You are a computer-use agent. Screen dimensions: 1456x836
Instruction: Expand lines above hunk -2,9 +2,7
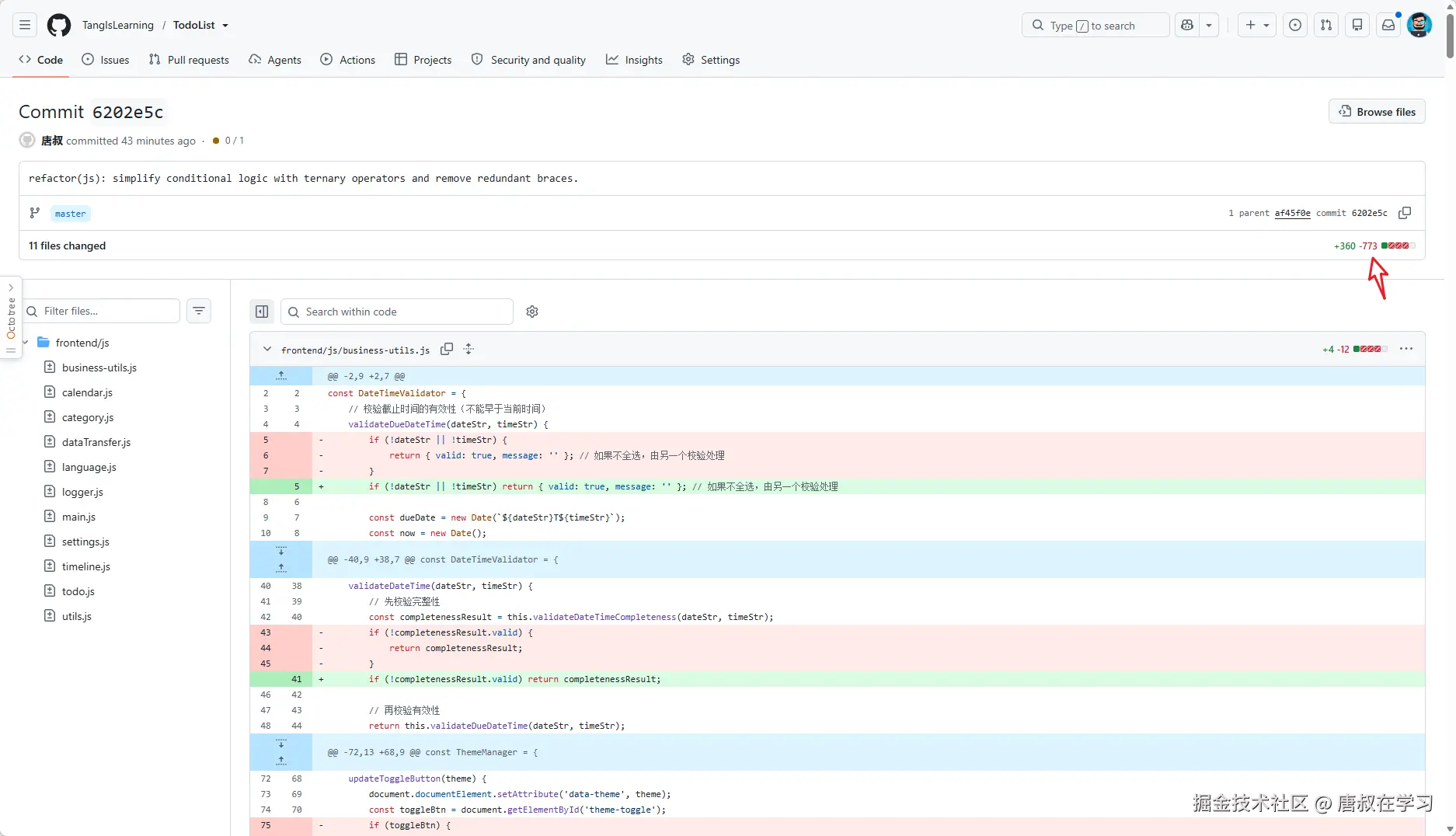(x=281, y=376)
